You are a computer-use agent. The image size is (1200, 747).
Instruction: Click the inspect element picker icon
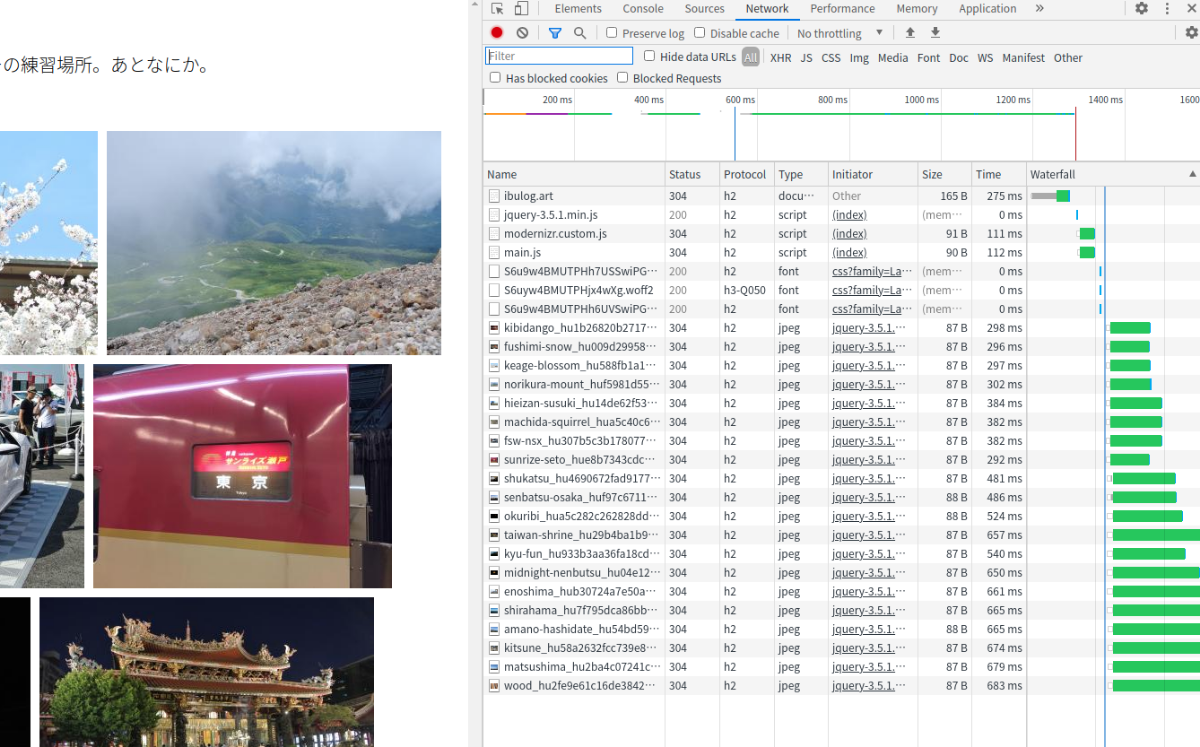pyautogui.click(x=497, y=9)
